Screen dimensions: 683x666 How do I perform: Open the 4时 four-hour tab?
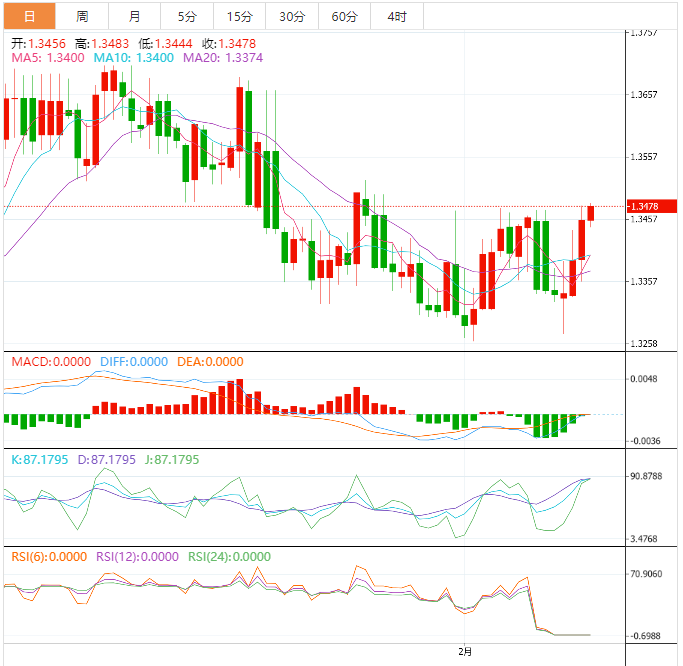click(396, 16)
